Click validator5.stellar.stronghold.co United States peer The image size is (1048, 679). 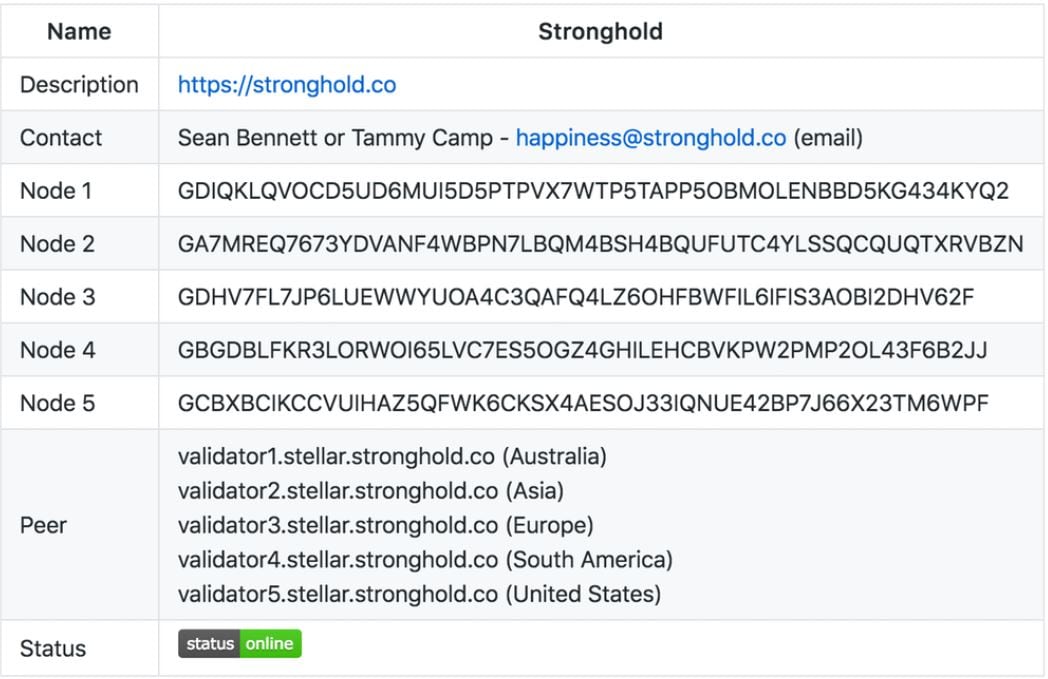pos(419,594)
